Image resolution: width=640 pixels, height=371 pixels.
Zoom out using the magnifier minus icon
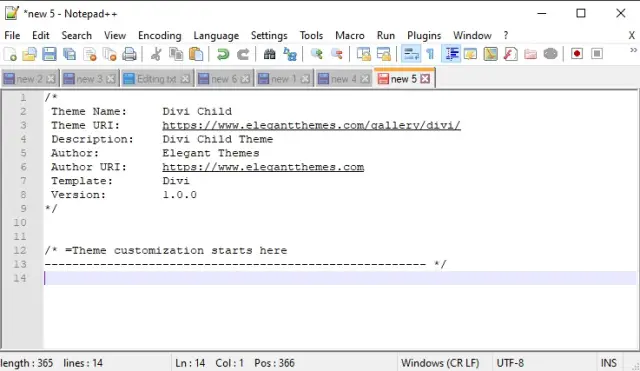337,54
